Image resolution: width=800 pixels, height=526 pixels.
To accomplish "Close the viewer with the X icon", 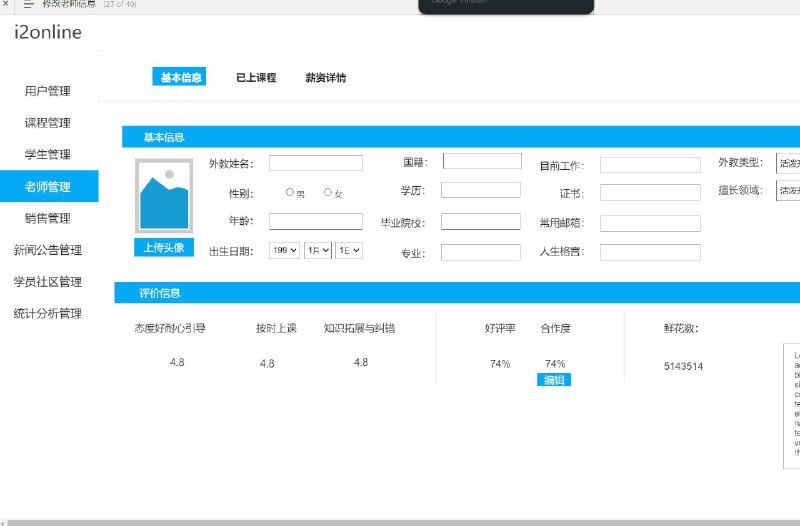I will 5,4.
